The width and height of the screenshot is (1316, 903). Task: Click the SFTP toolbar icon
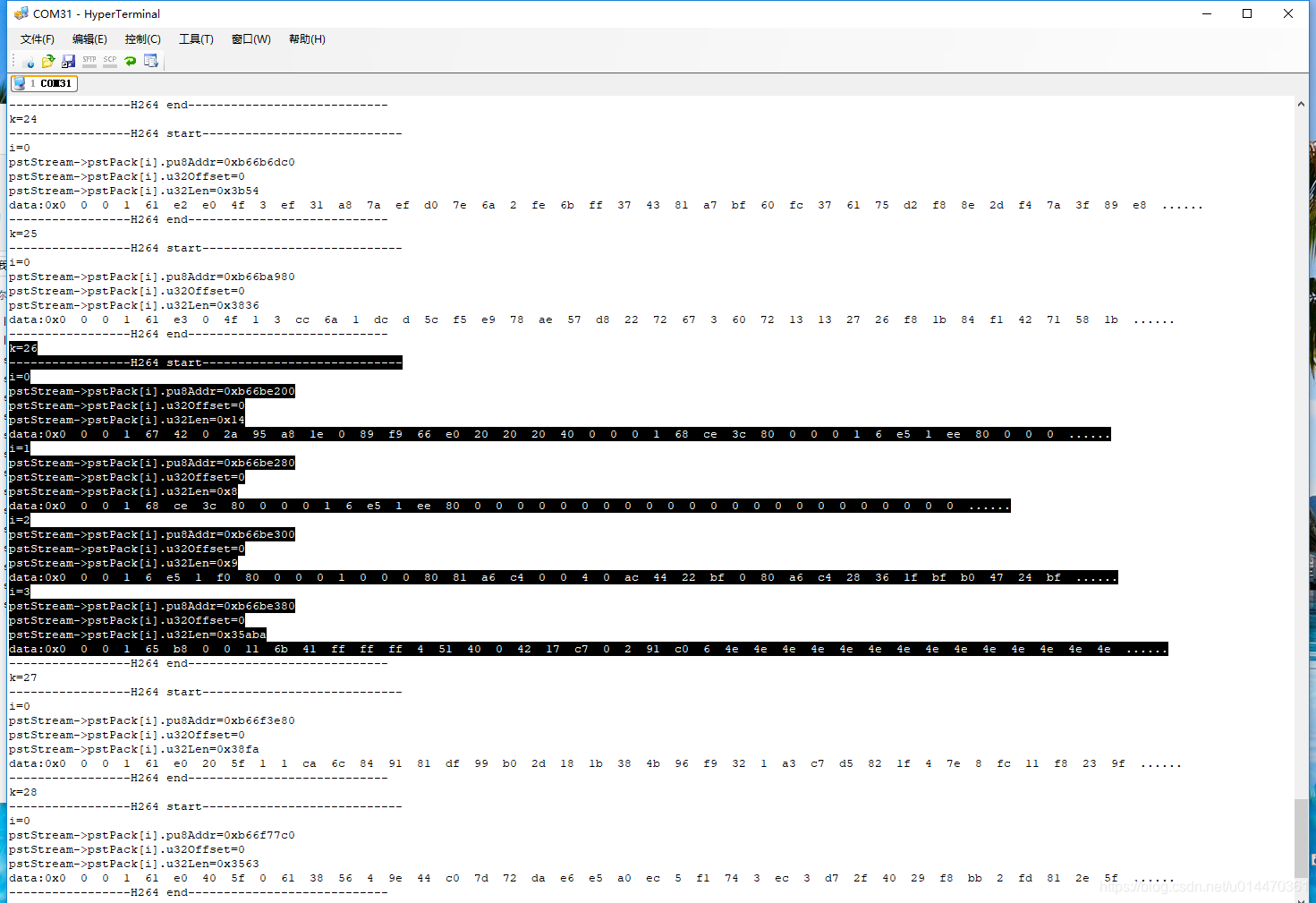(x=89, y=61)
